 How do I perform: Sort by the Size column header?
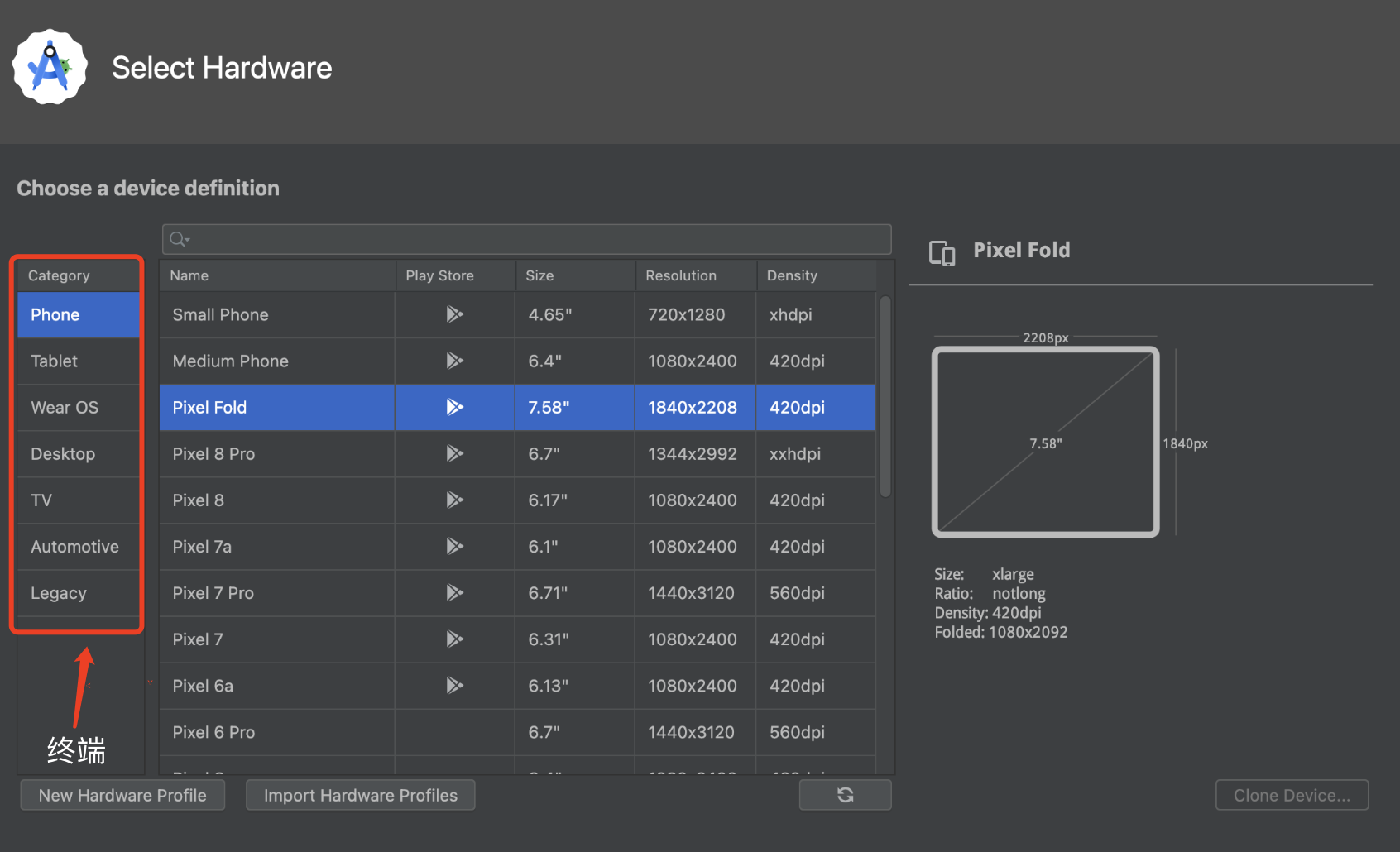tap(575, 275)
